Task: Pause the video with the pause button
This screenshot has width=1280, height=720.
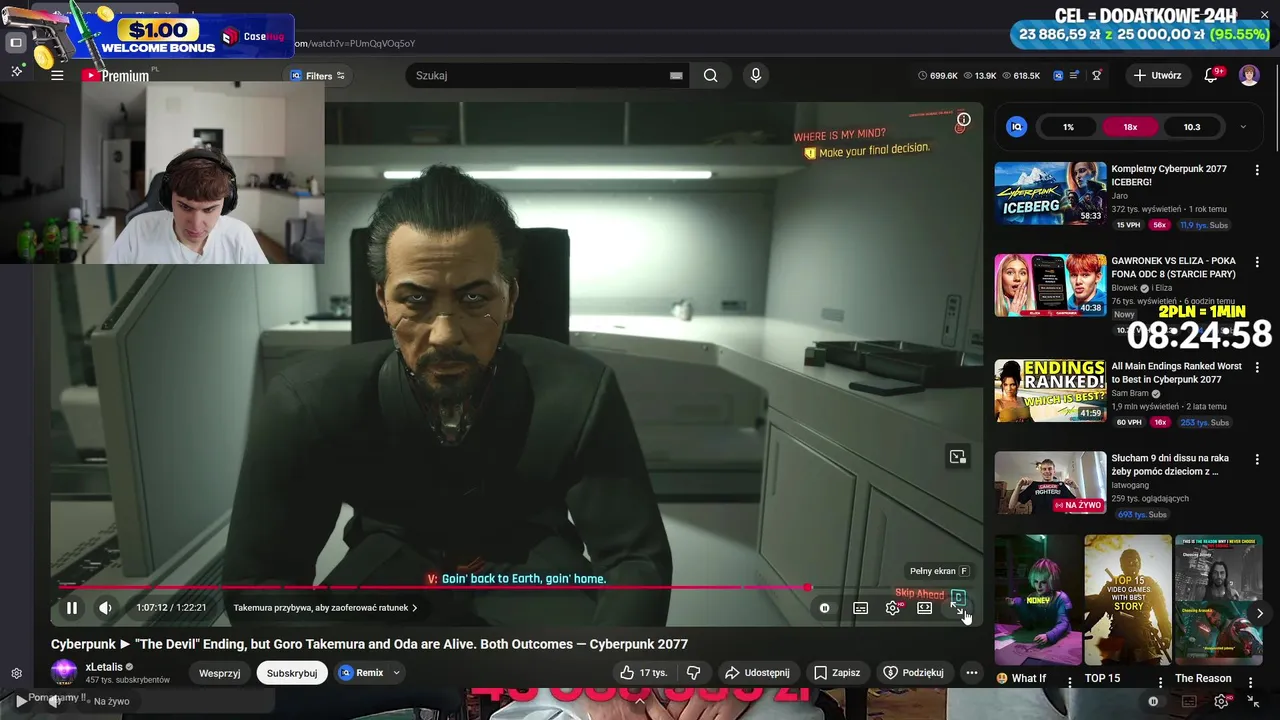Action: [72, 608]
